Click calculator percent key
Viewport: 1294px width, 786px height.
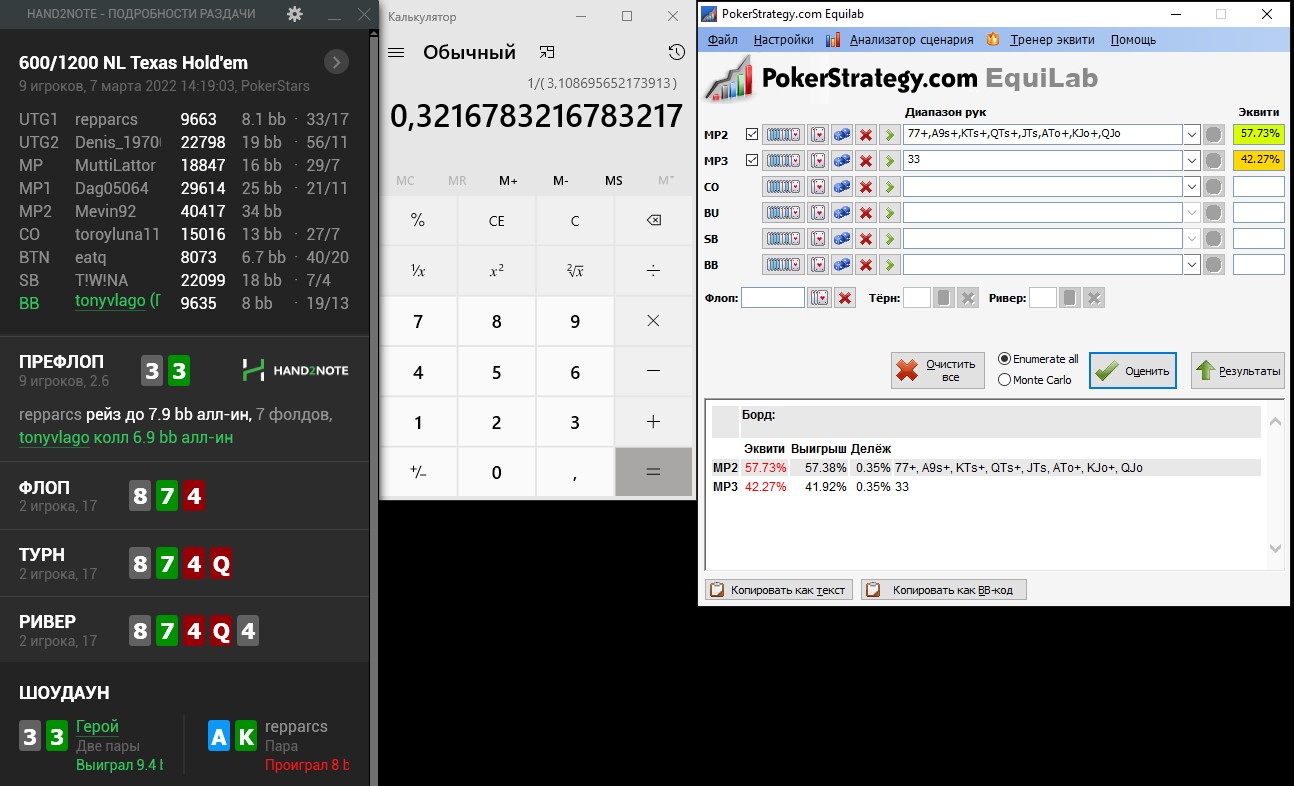(x=418, y=221)
